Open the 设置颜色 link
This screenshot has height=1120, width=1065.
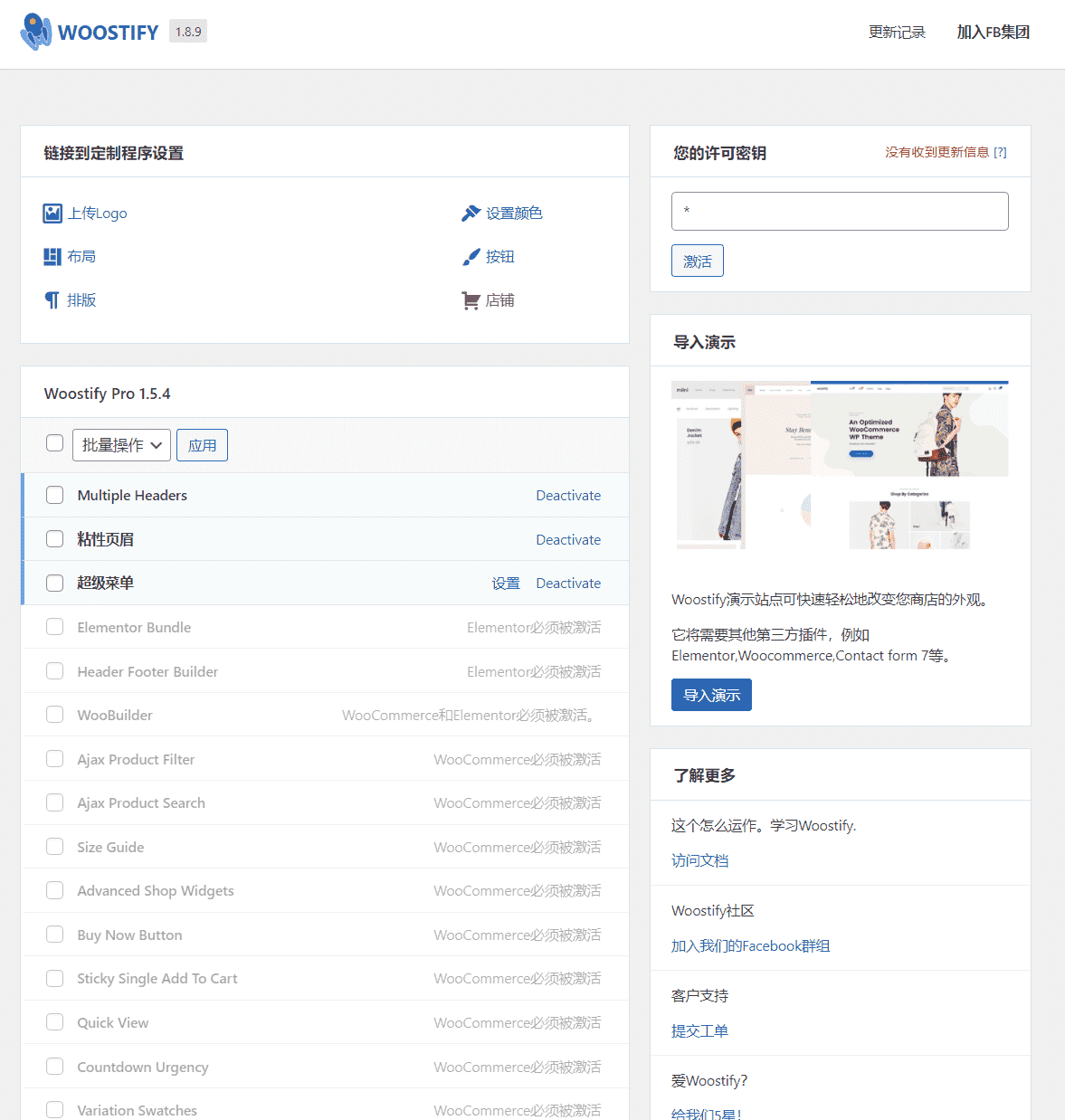514,214
